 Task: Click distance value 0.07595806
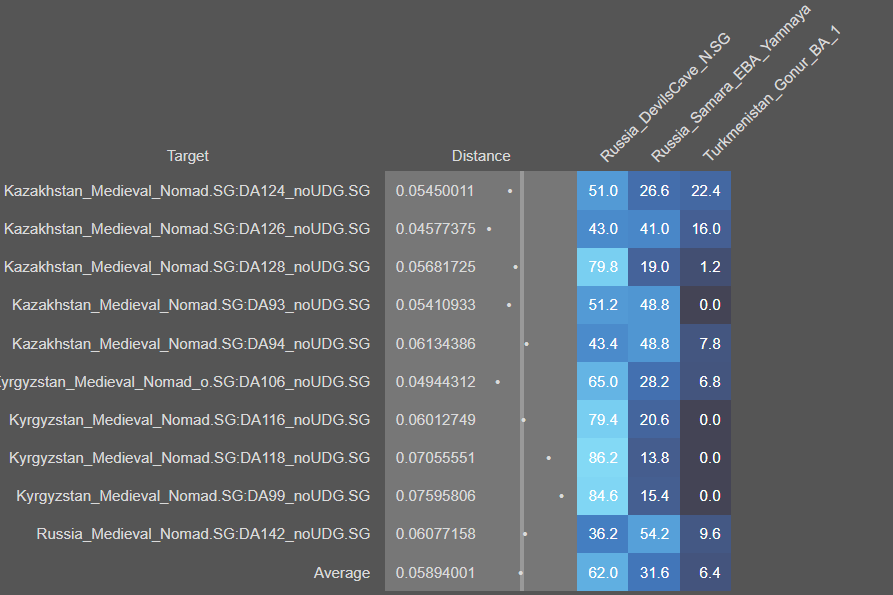tap(435, 496)
